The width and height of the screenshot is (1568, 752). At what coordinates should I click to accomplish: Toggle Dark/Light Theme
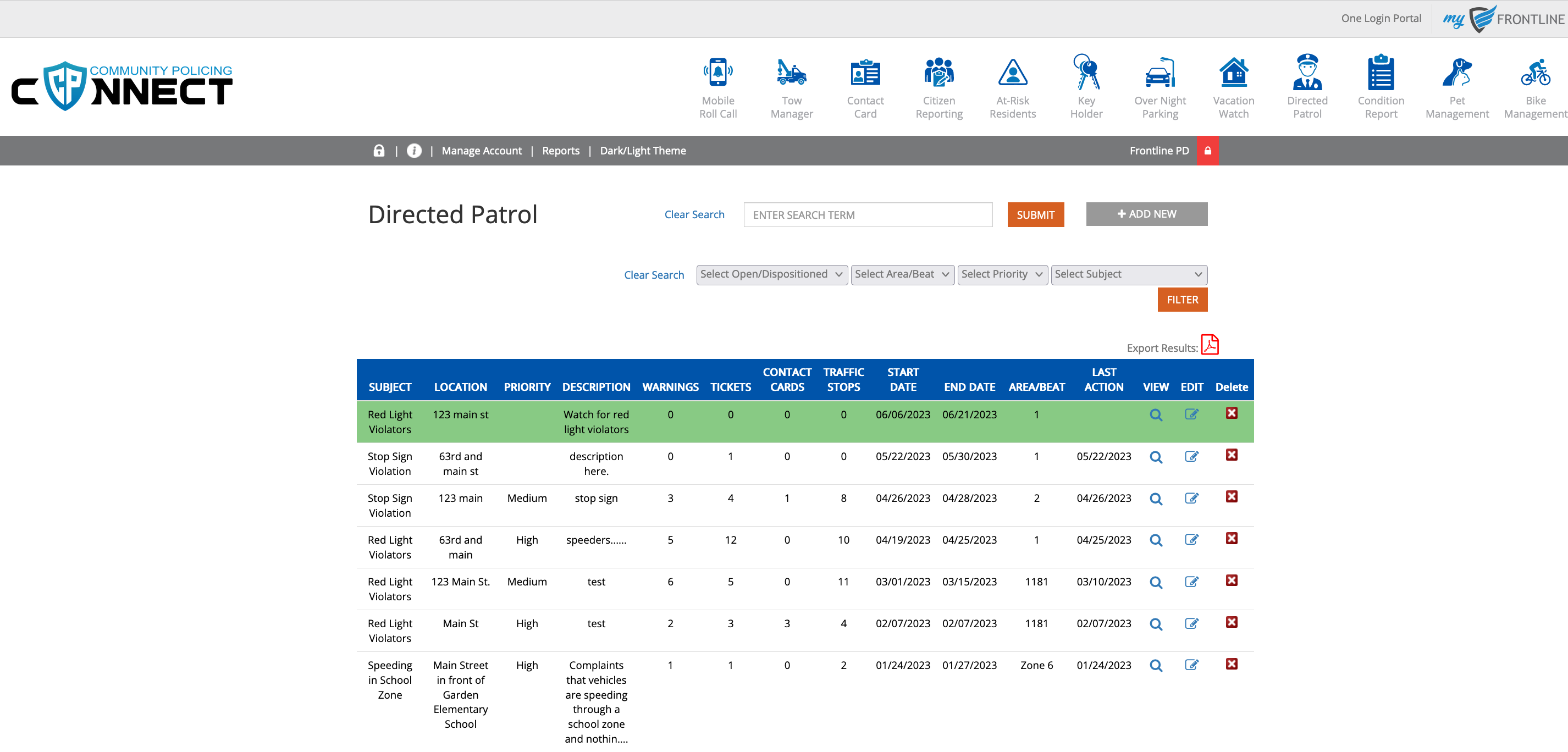tap(642, 151)
